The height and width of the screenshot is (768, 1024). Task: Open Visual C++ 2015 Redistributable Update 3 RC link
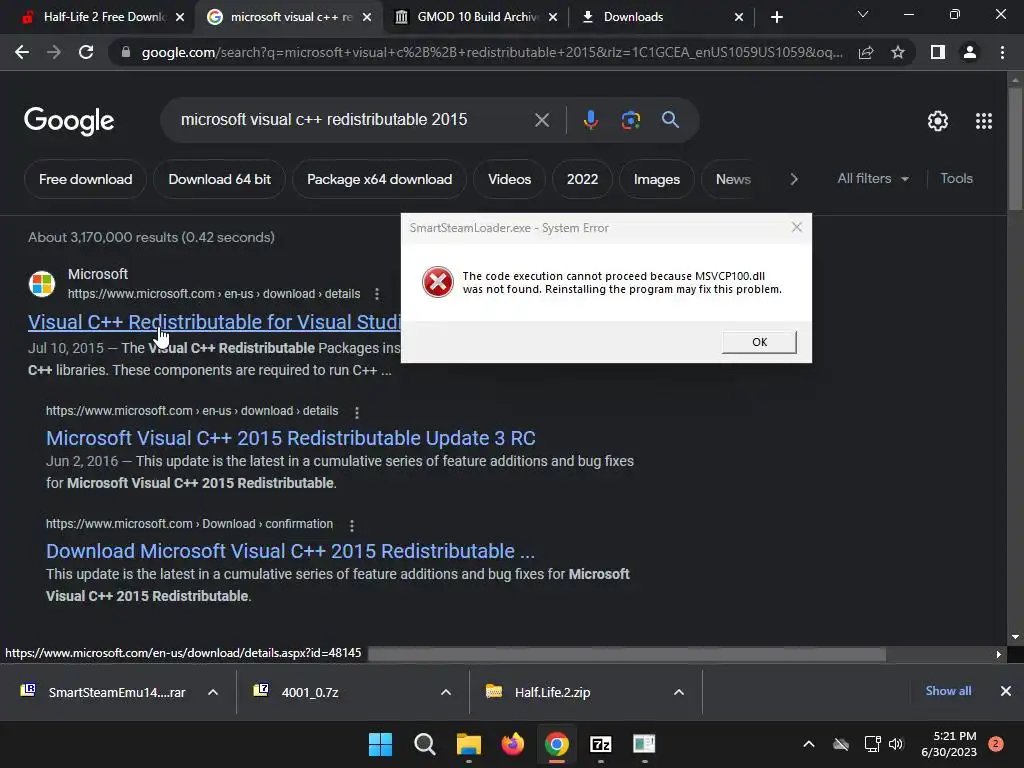(x=291, y=438)
